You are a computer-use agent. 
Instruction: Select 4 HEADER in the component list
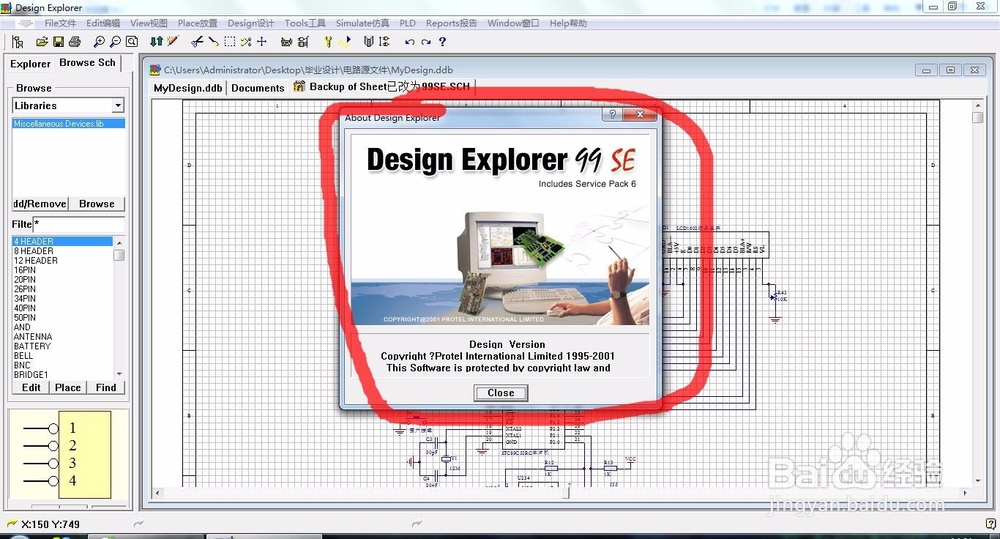click(x=62, y=242)
